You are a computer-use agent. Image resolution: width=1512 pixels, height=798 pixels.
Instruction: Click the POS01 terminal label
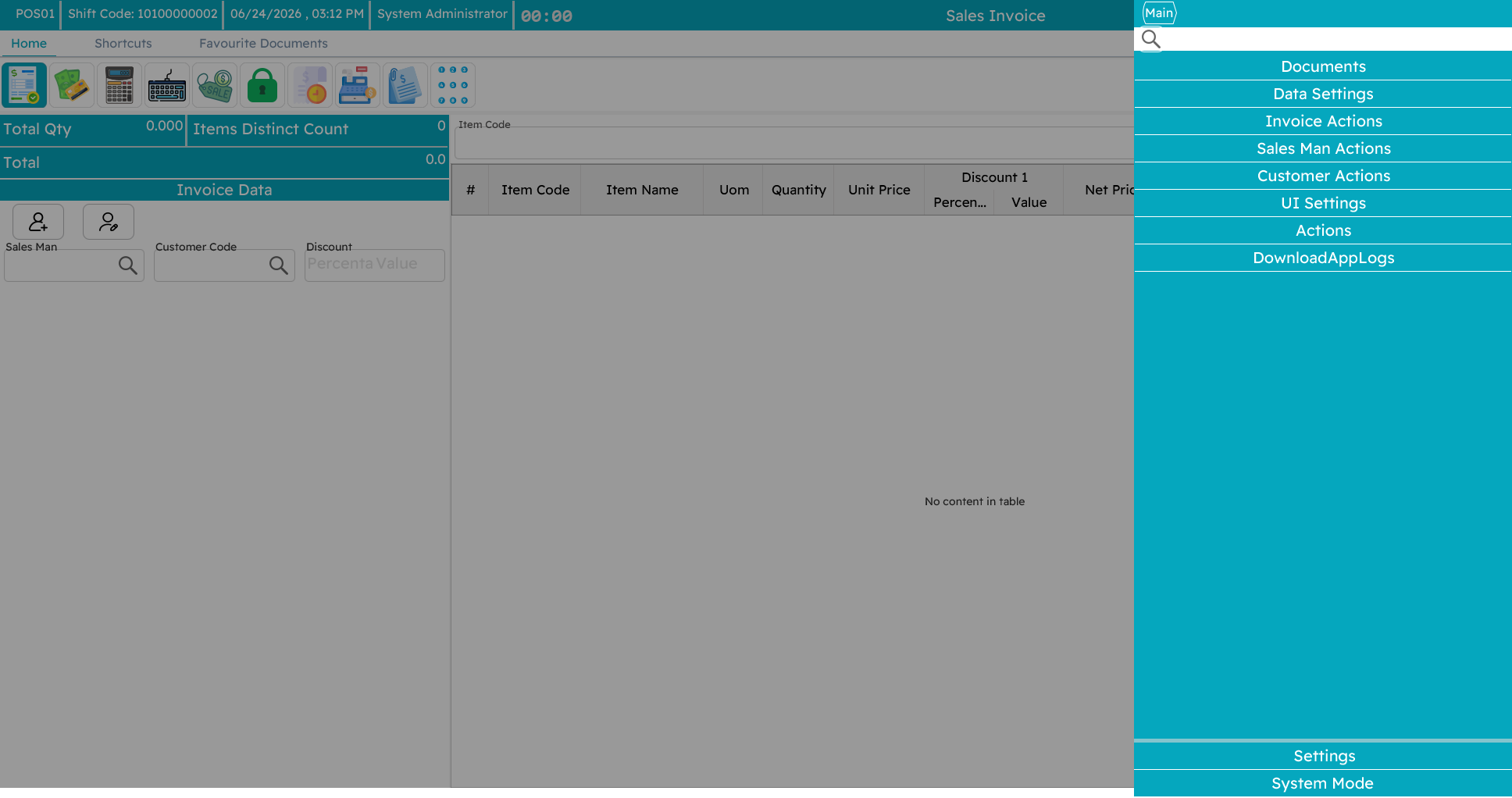point(35,14)
